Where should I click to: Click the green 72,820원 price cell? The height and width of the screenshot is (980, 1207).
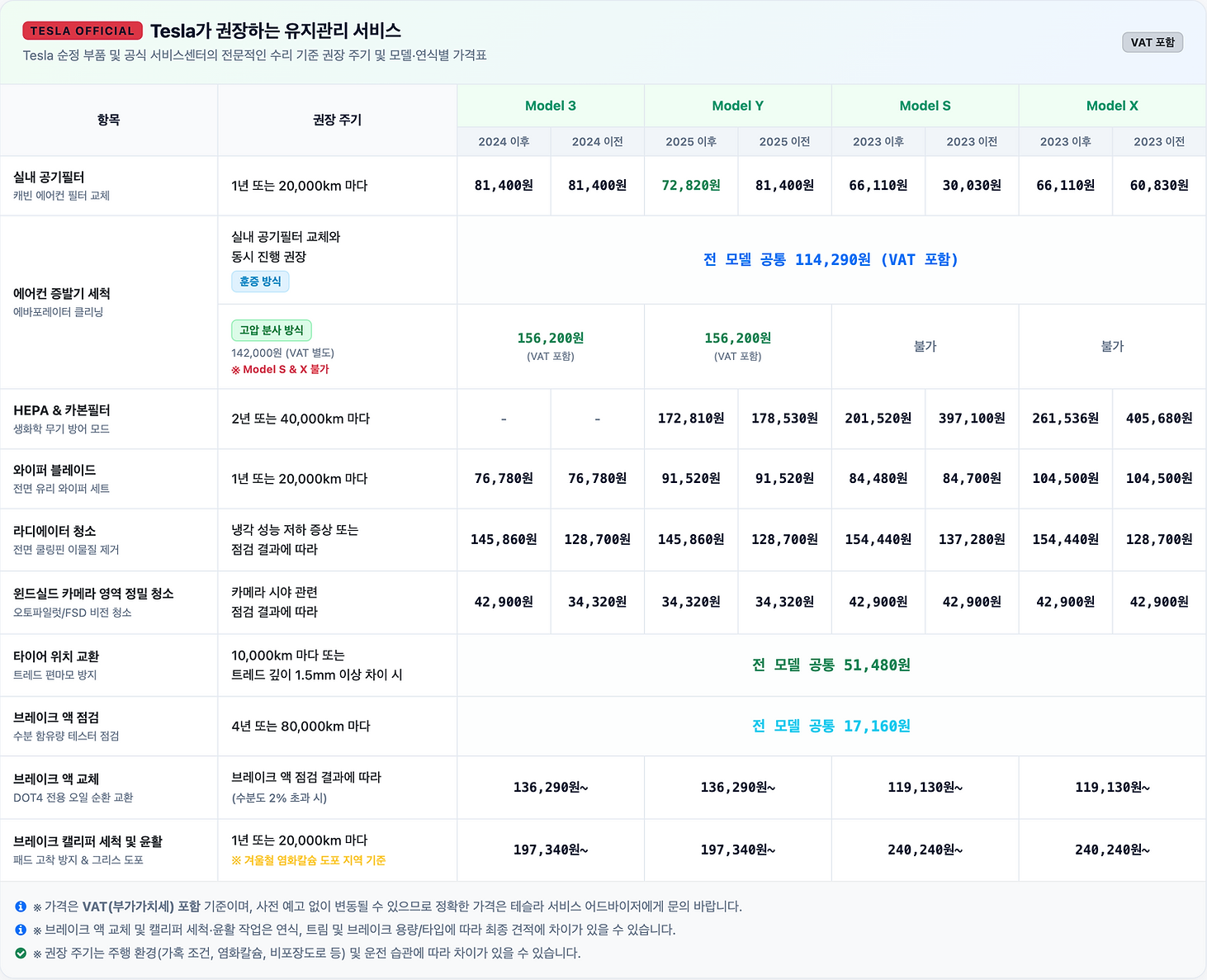coord(691,186)
